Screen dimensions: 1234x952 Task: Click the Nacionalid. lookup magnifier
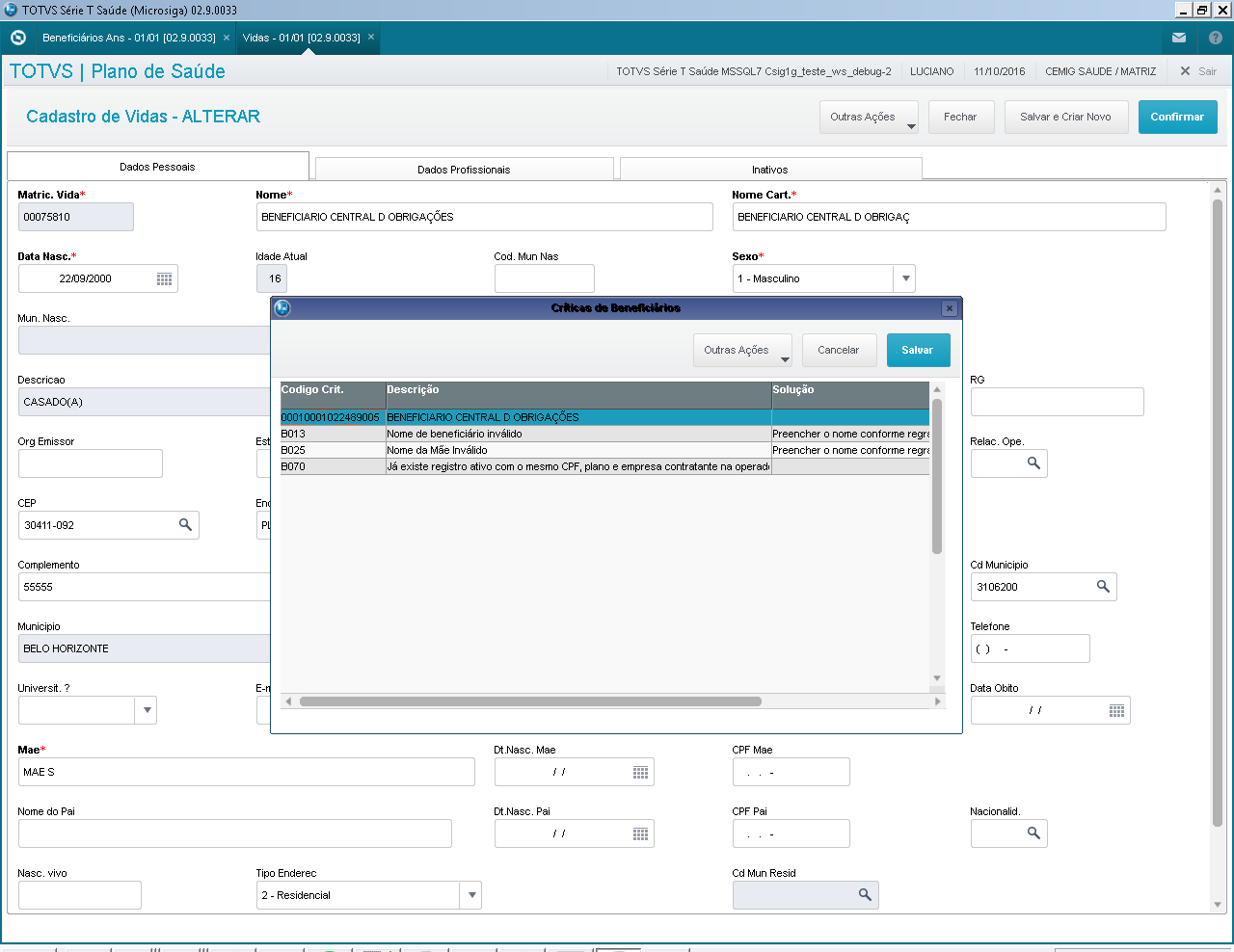1033,833
